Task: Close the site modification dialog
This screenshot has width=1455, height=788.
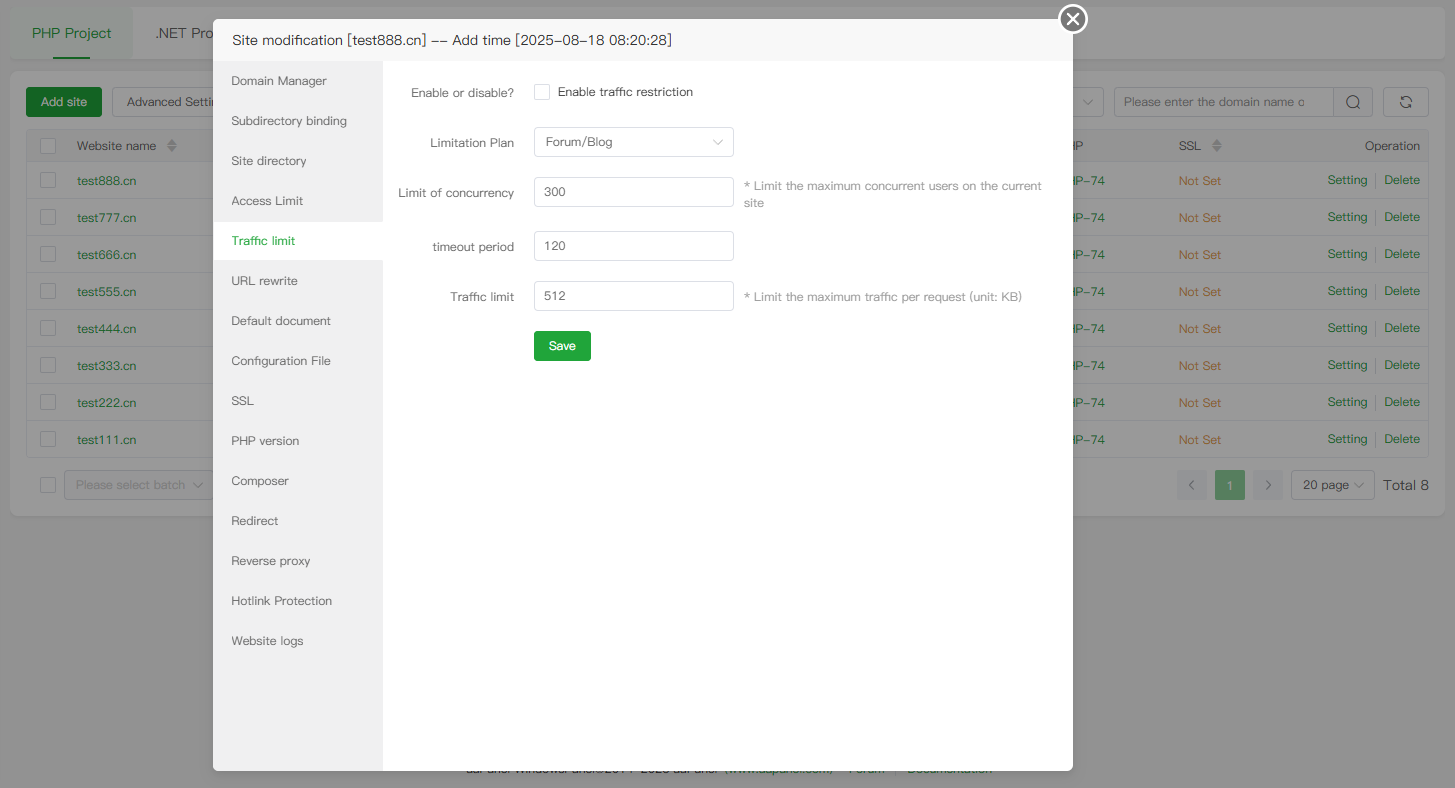Action: click(1073, 19)
